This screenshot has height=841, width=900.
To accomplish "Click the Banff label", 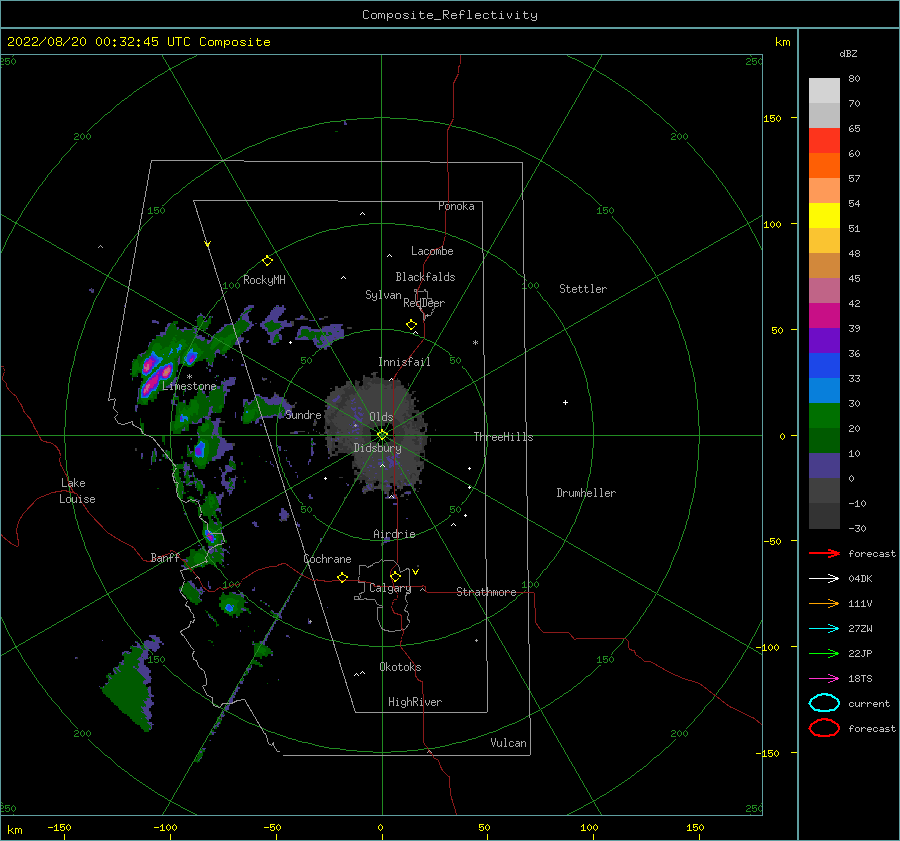I will pos(165,557).
